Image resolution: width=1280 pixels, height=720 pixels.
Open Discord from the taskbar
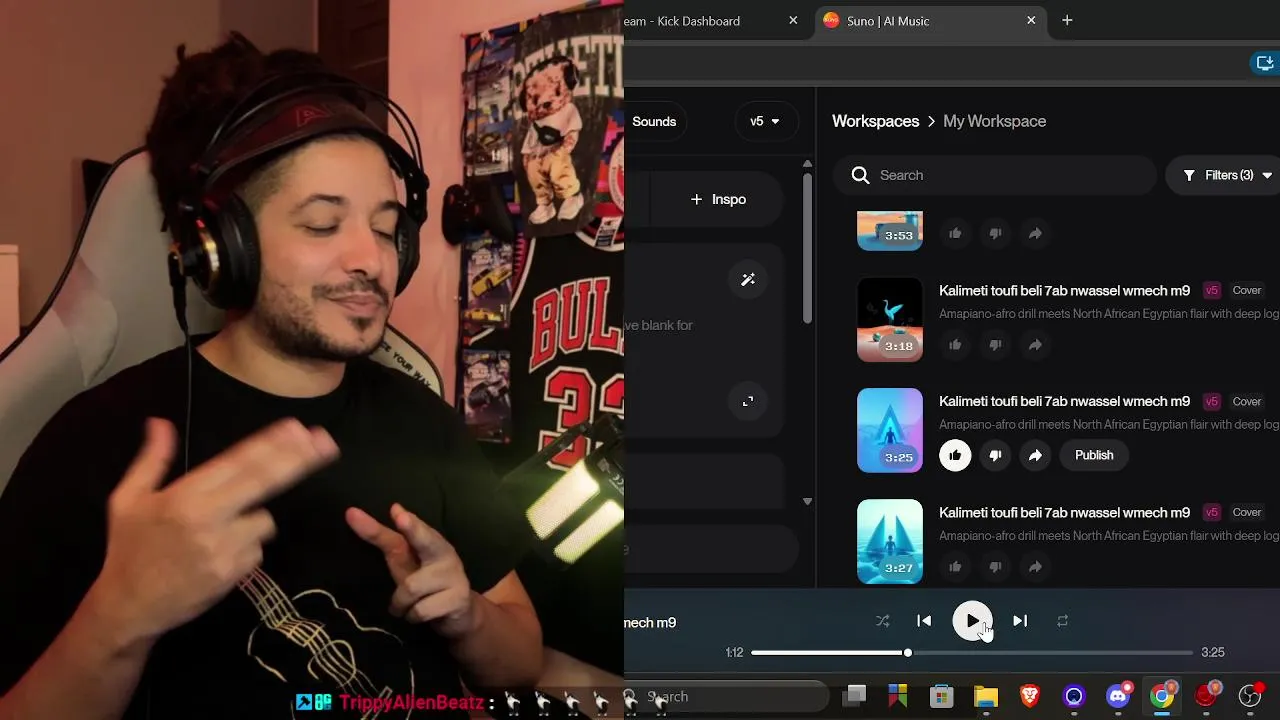click(x=1118, y=696)
